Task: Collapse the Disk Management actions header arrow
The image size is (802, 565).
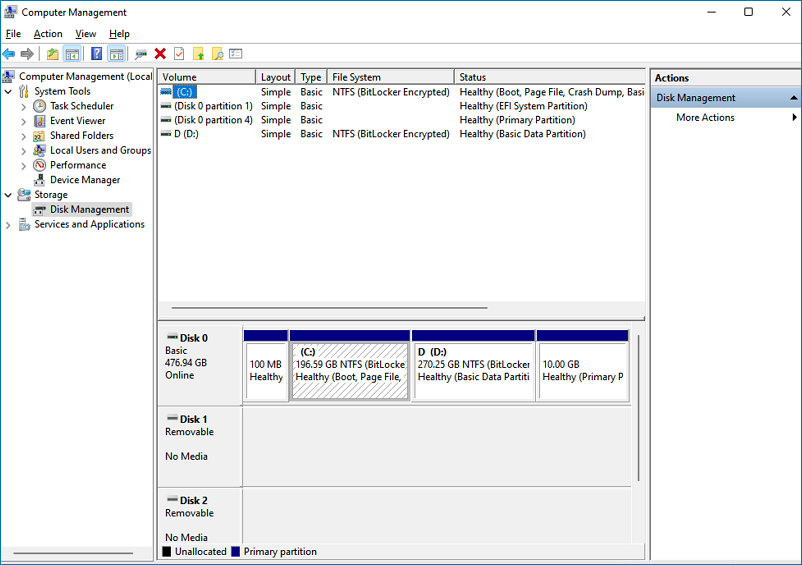Action: [793, 98]
